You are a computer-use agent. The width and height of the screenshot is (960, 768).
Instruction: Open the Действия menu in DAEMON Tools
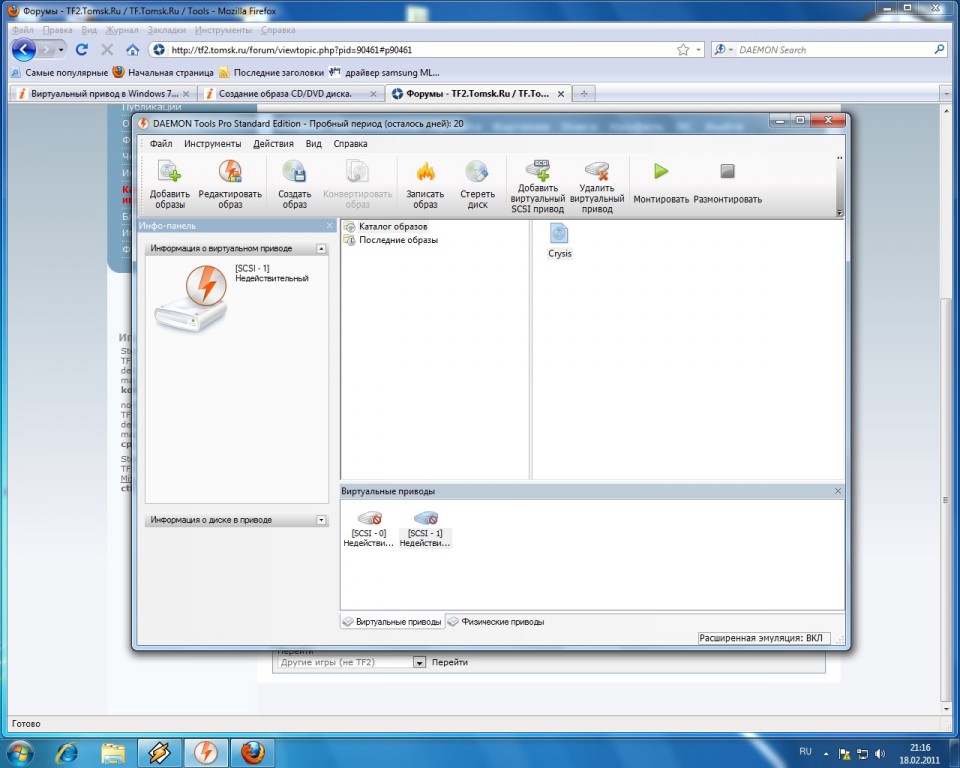(273, 144)
